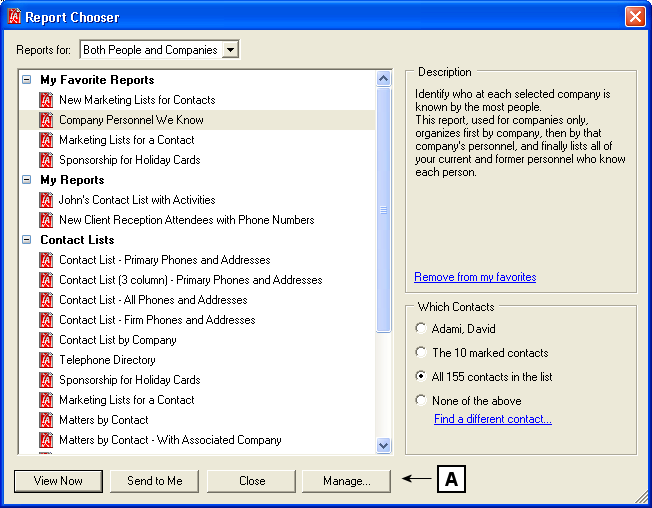This screenshot has width=652, height=508.
Task: Pick Contact List (3 column) - Primary Phones and Addresses
Action: [x=191, y=280]
